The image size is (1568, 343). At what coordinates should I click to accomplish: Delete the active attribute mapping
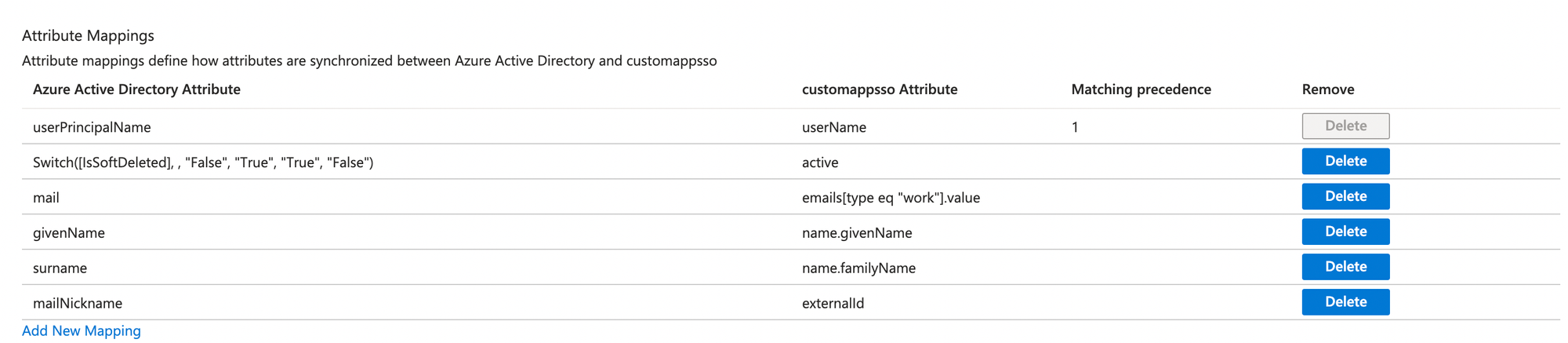1345,161
